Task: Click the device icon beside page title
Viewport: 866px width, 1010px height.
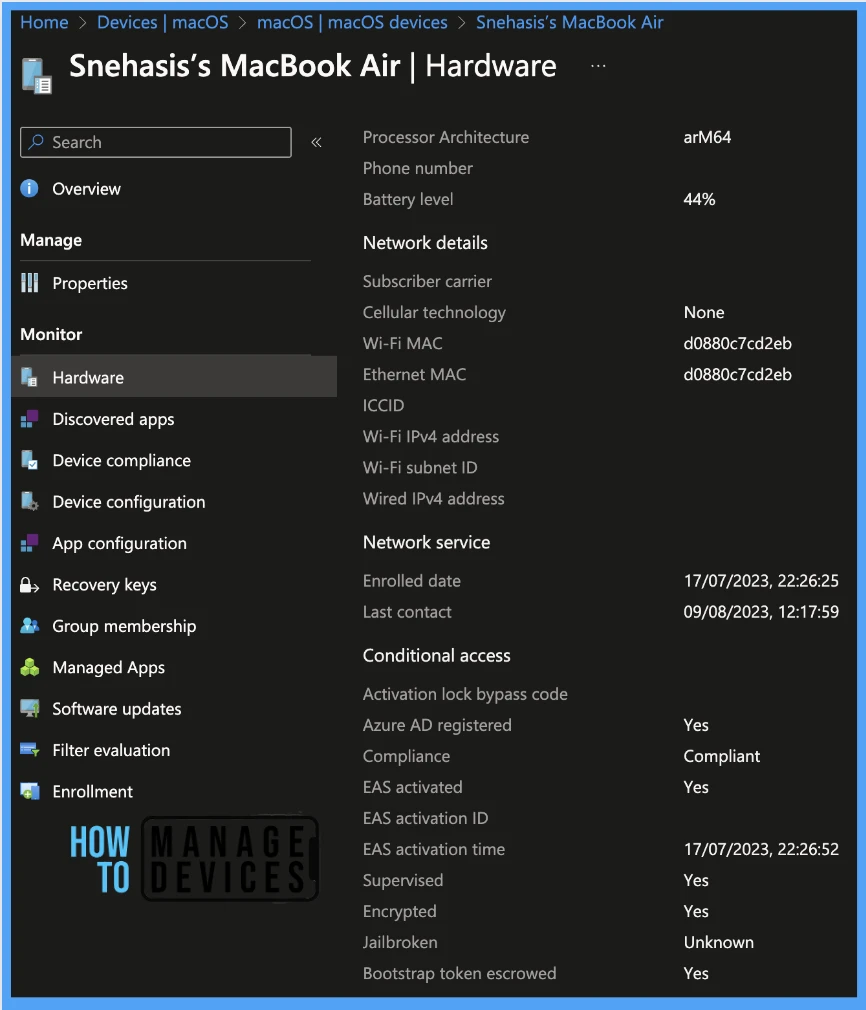Action: coord(37,75)
